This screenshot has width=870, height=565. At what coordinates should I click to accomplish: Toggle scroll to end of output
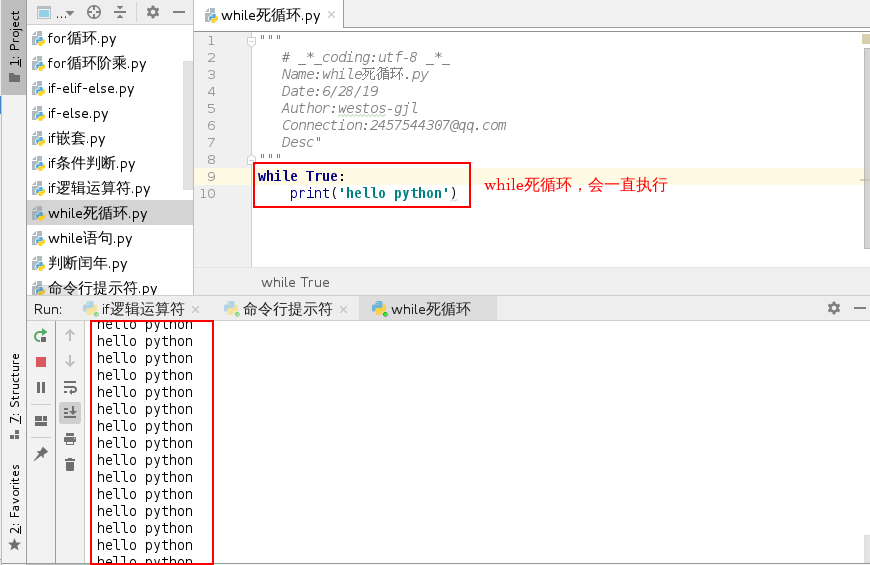pyautogui.click(x=70, y=412)
